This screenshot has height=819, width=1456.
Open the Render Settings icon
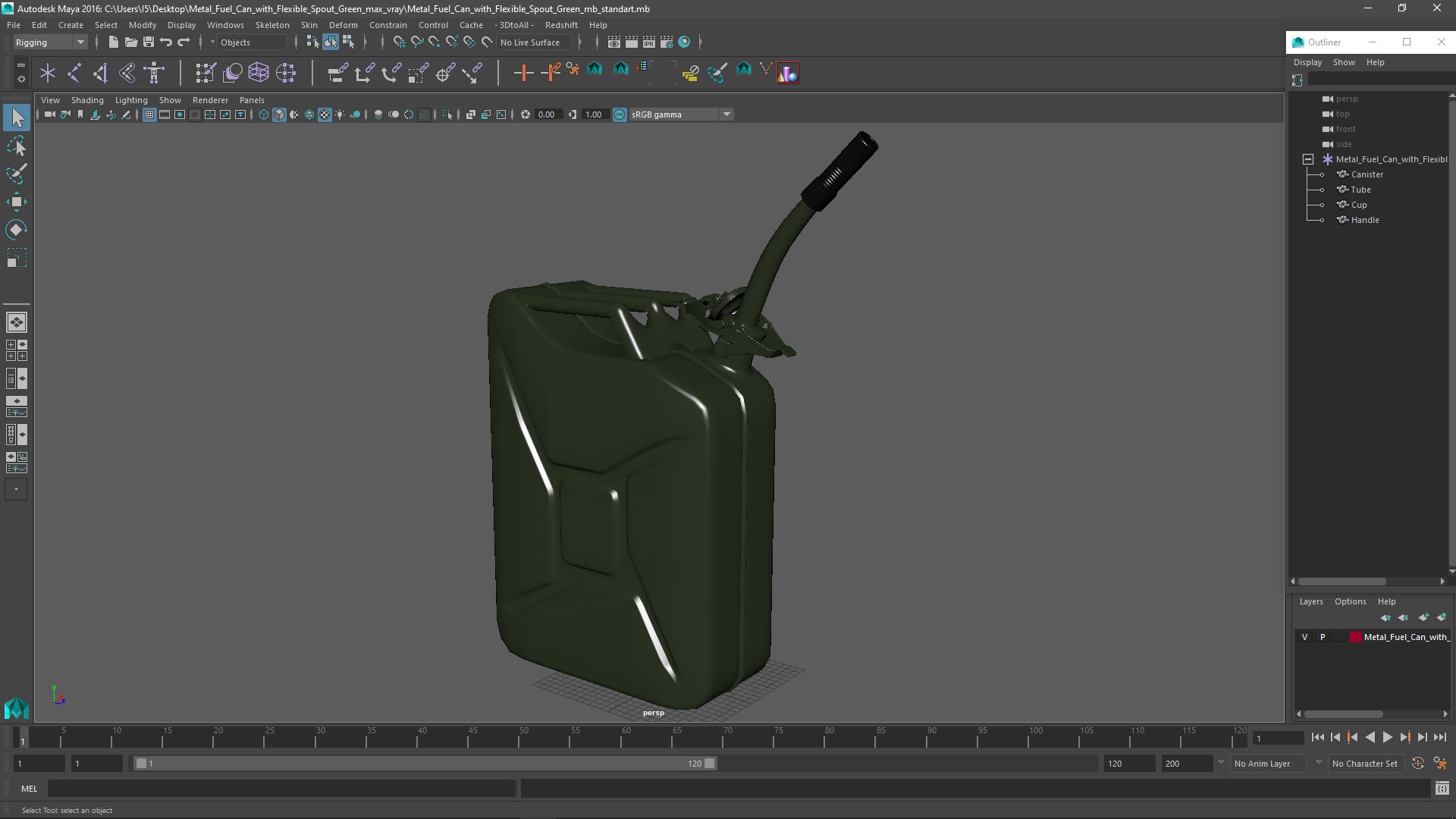tap(667, 42)
